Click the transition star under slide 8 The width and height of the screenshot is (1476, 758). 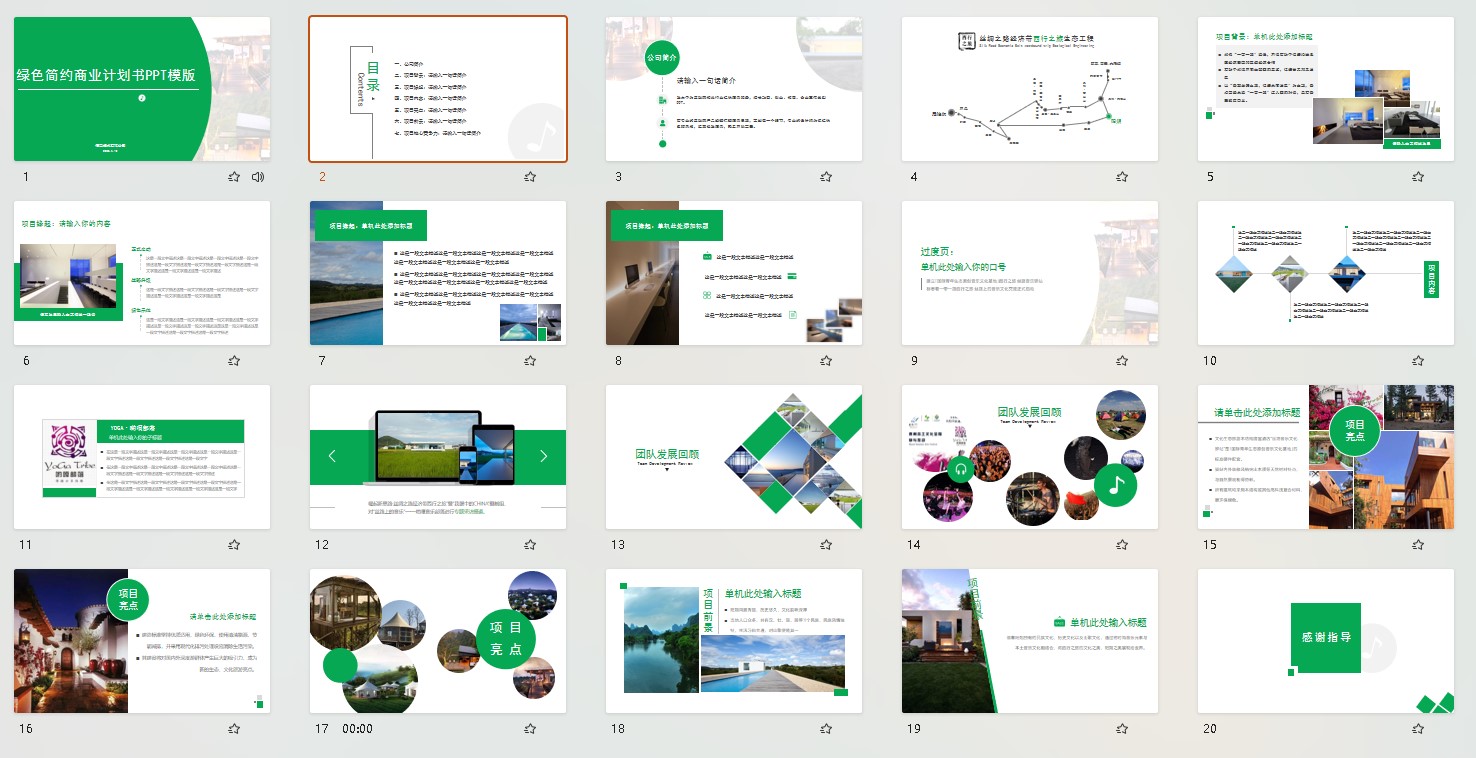(826, 361)
